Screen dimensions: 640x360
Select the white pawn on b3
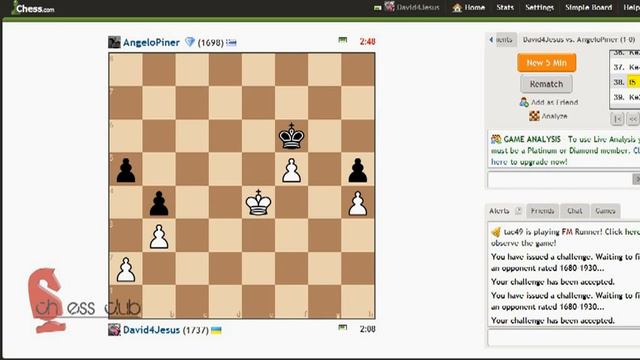159,236
